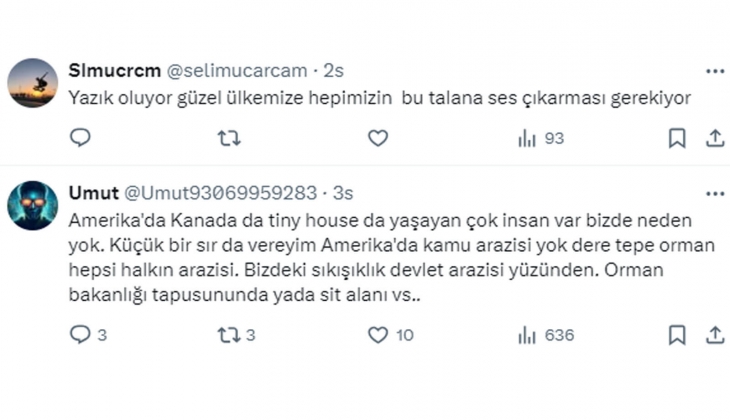730x420 pixels.
Task: Open Umut's skull avatar profile
Action: [x=32, y=205]
